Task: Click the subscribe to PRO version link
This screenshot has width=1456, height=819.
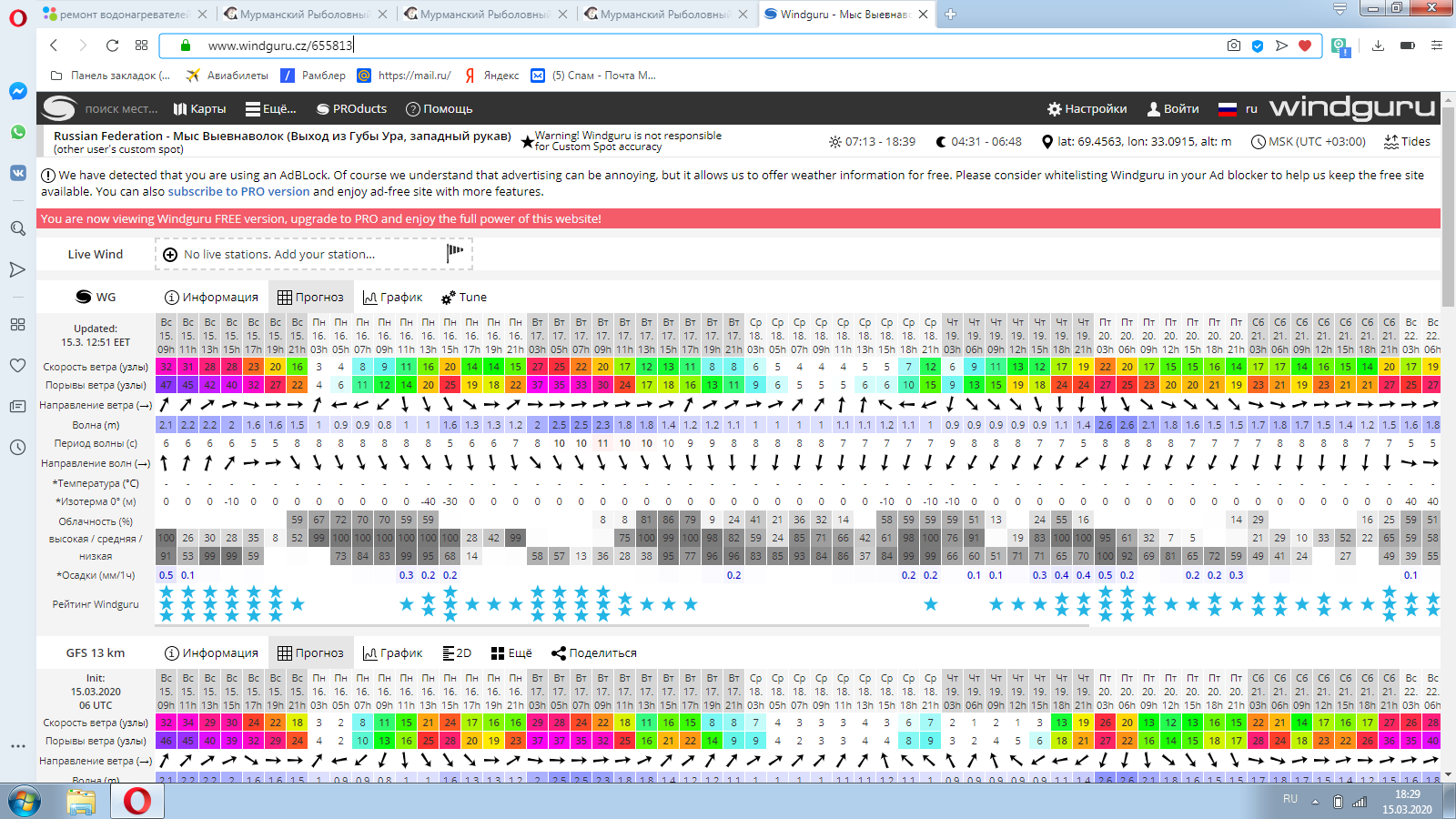Action: coord(238,192)
